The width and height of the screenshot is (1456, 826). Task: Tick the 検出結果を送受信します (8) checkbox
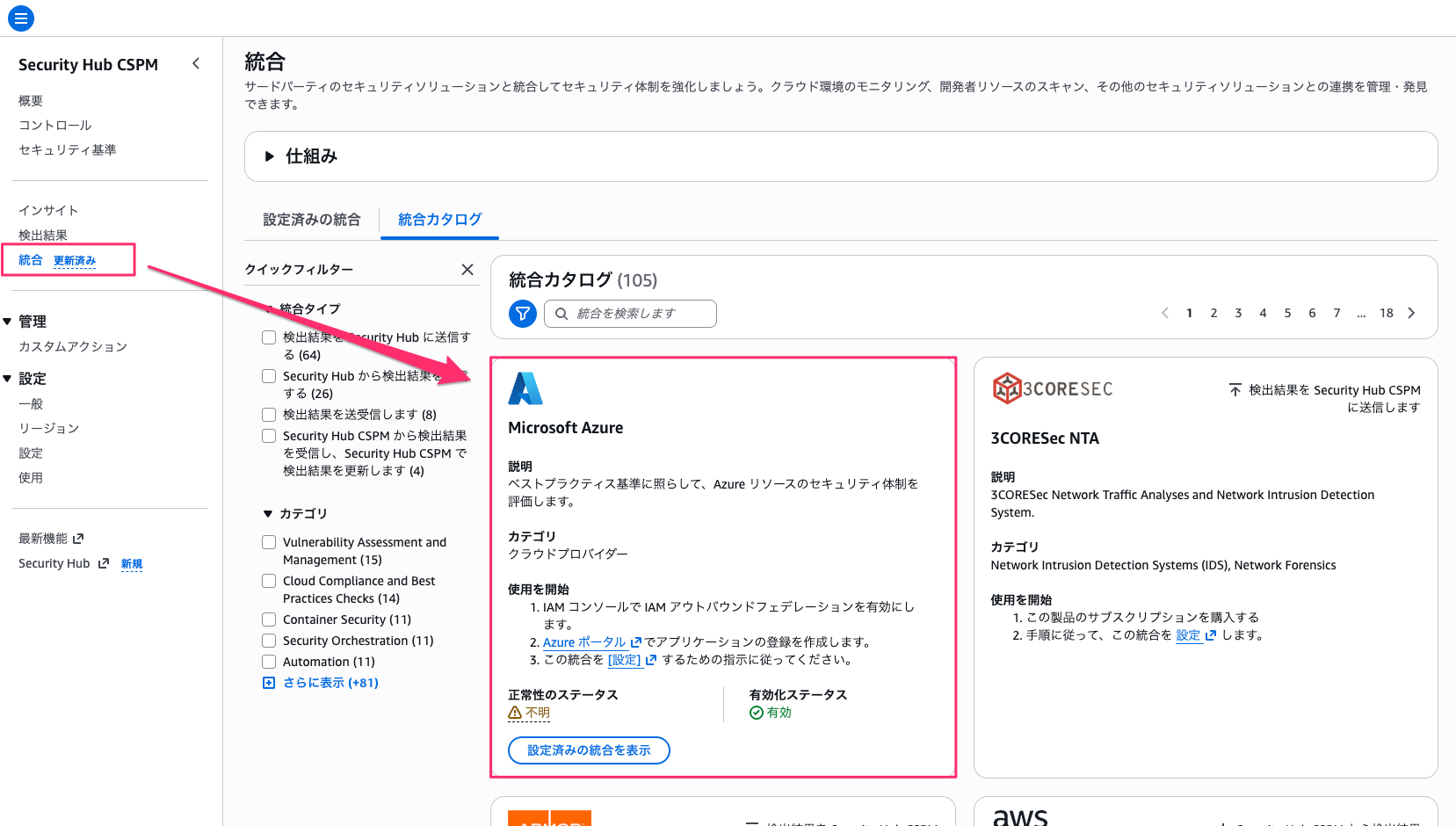point(269,415)
